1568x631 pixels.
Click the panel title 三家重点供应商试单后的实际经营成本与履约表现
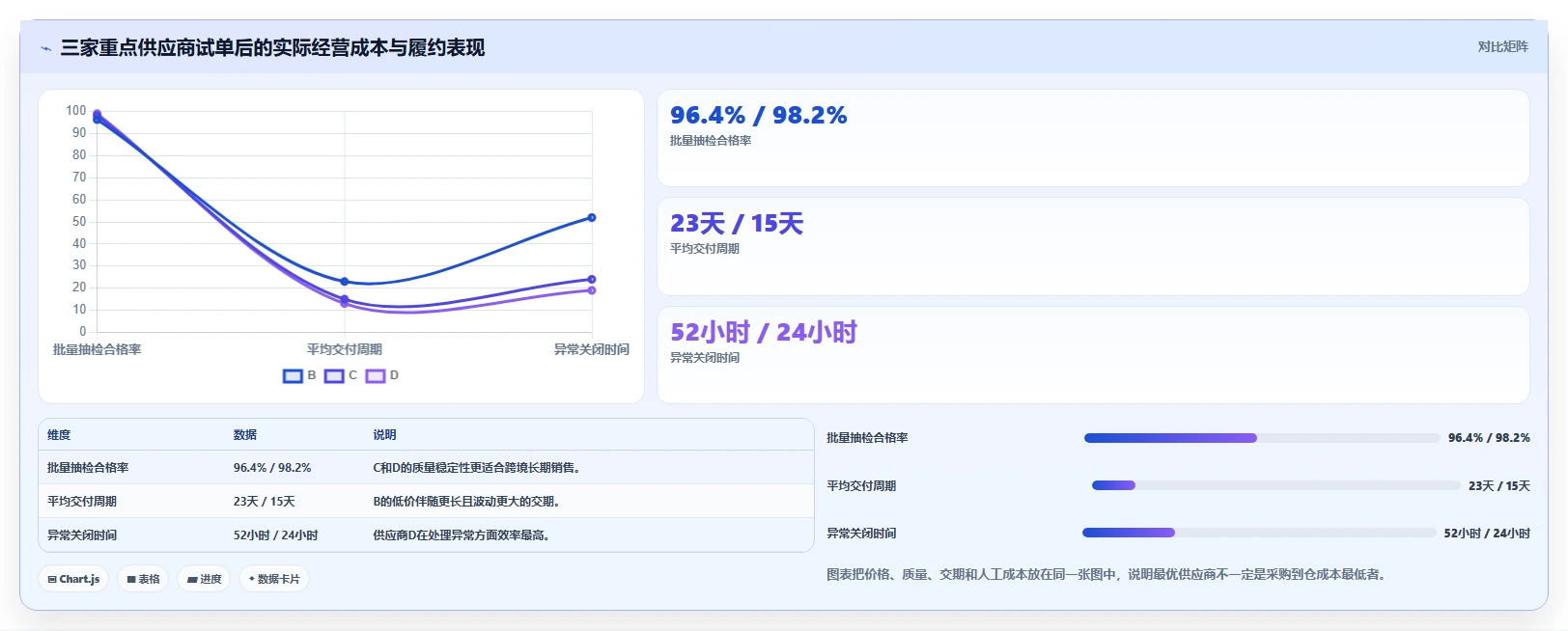click(272, 48)
